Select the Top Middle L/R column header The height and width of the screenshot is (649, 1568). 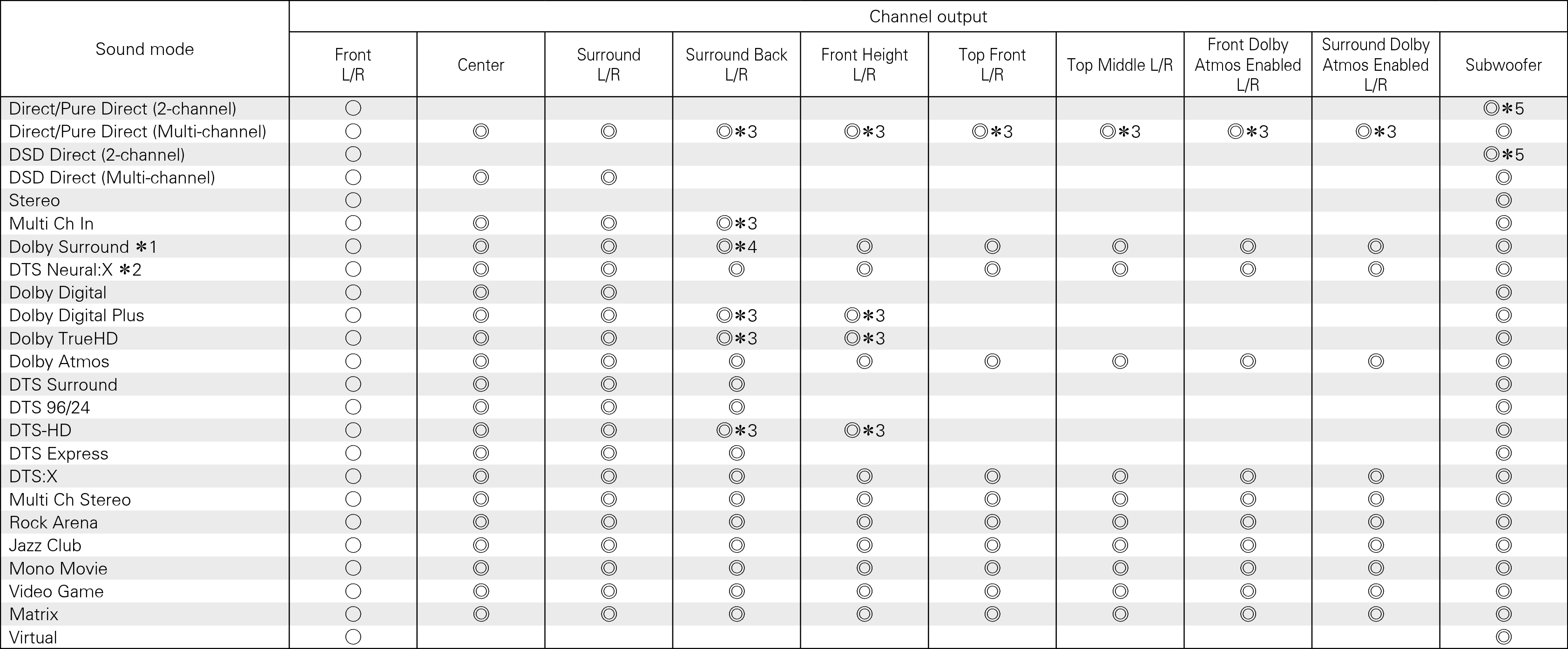(x=1119, y=65)
